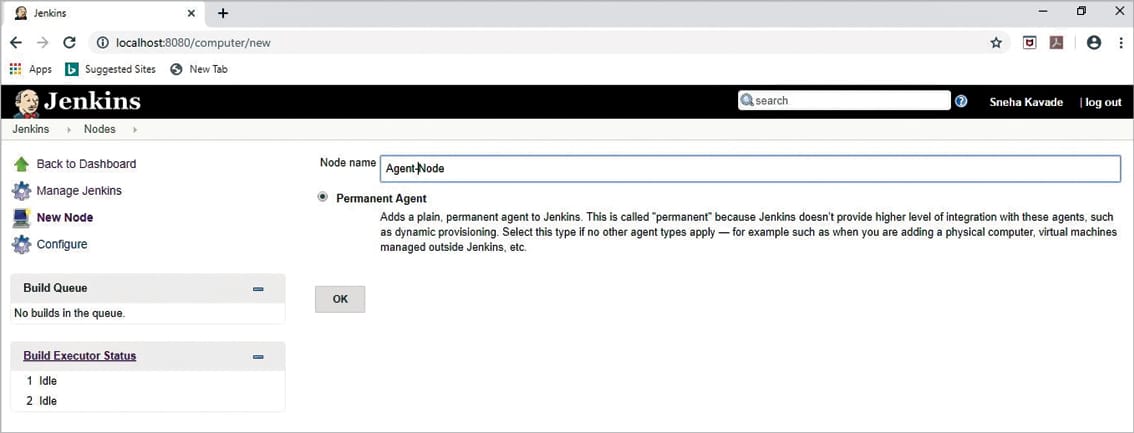
Task: View site information icon in address bar
Action: point(102,43)
